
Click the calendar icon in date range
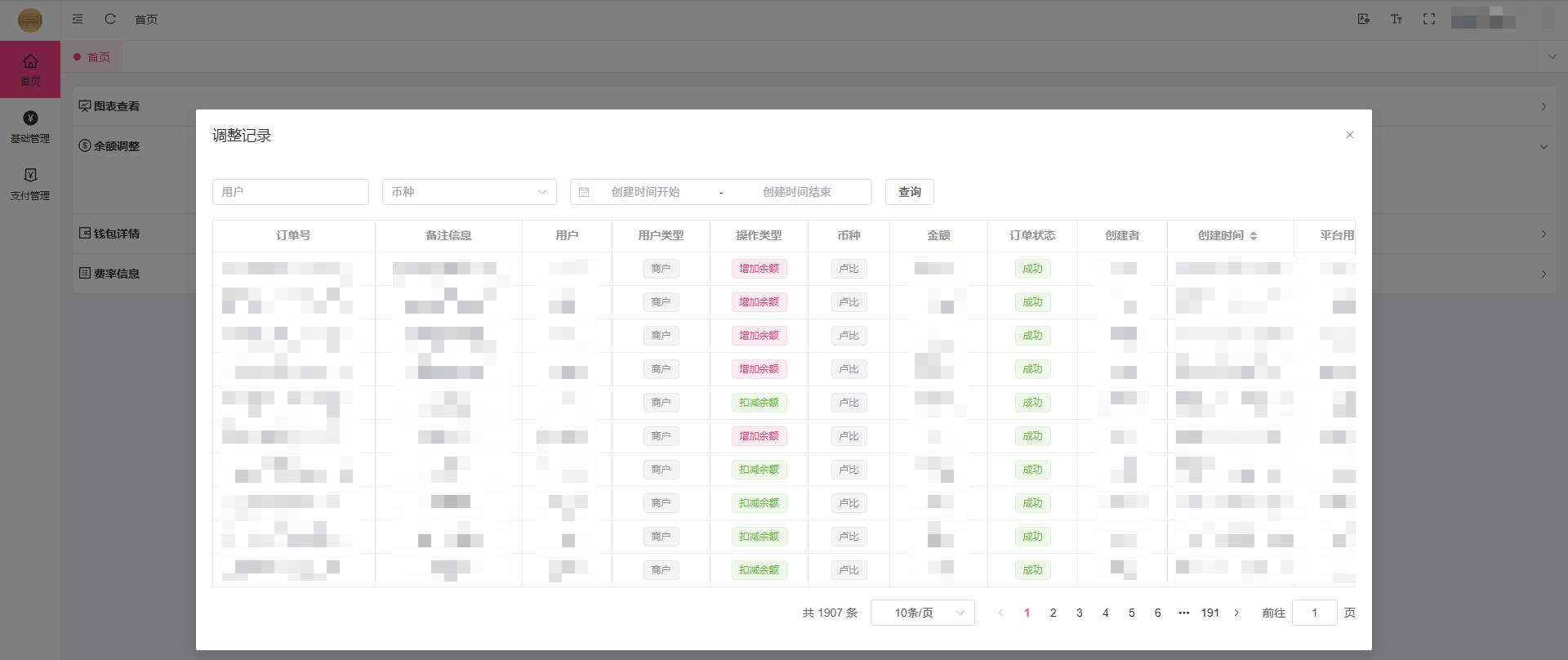(x=584, y=192)
